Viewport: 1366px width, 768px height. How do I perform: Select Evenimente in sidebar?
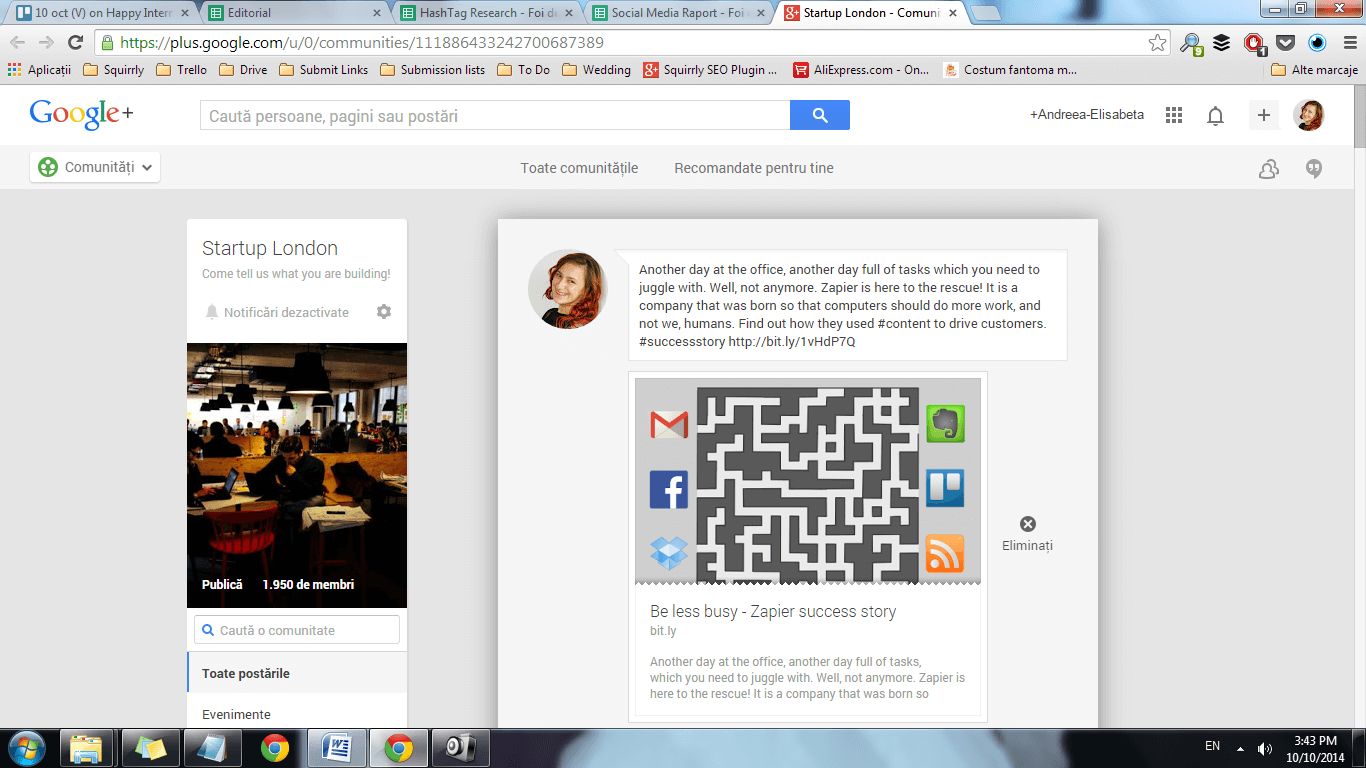[297, 714]
